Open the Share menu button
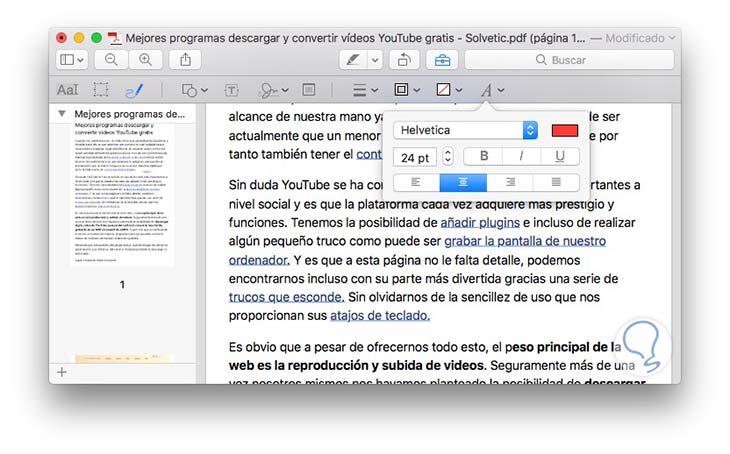 coord(185,60)
